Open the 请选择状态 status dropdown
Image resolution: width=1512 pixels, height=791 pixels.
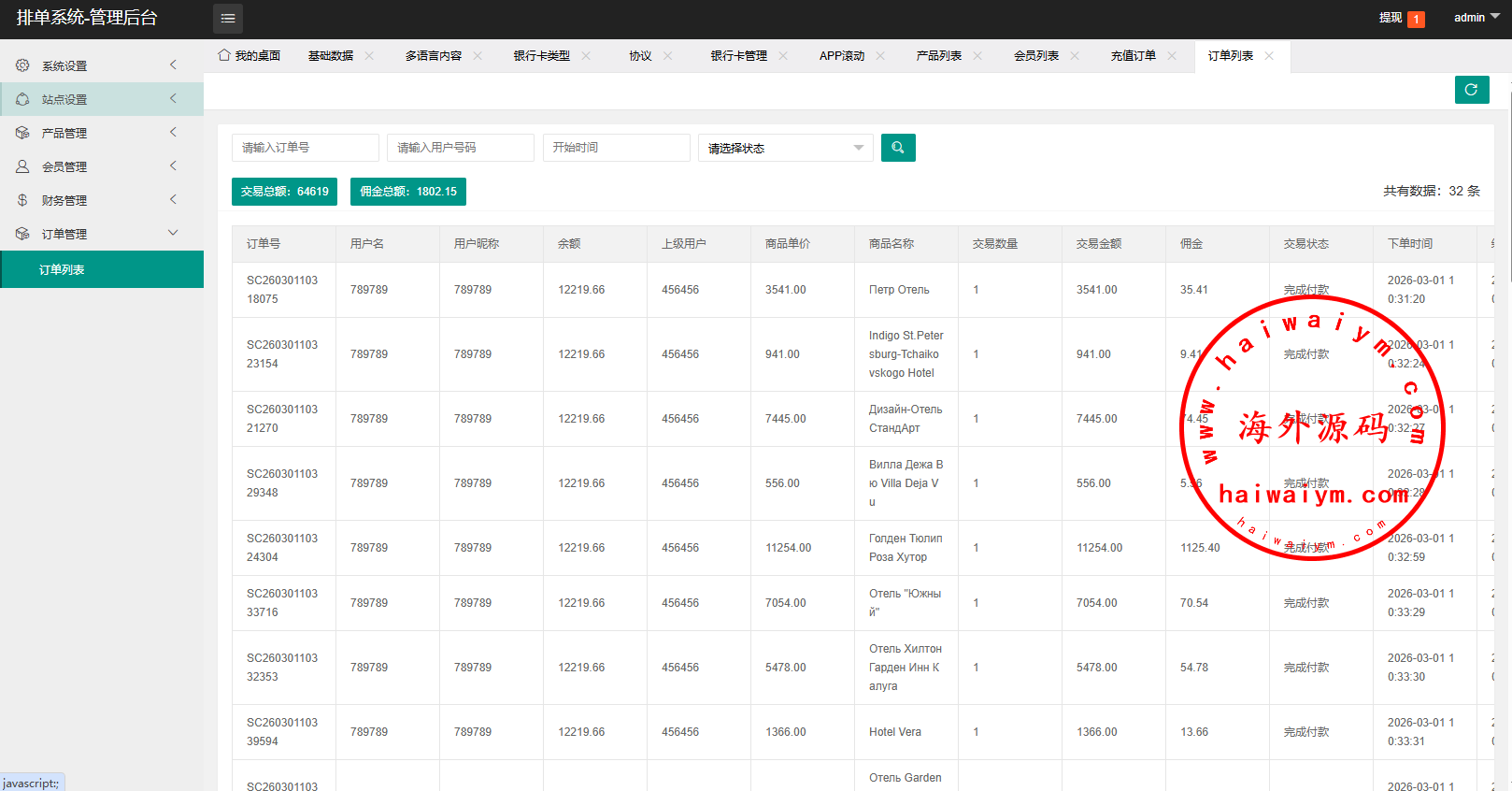point(786,148)
